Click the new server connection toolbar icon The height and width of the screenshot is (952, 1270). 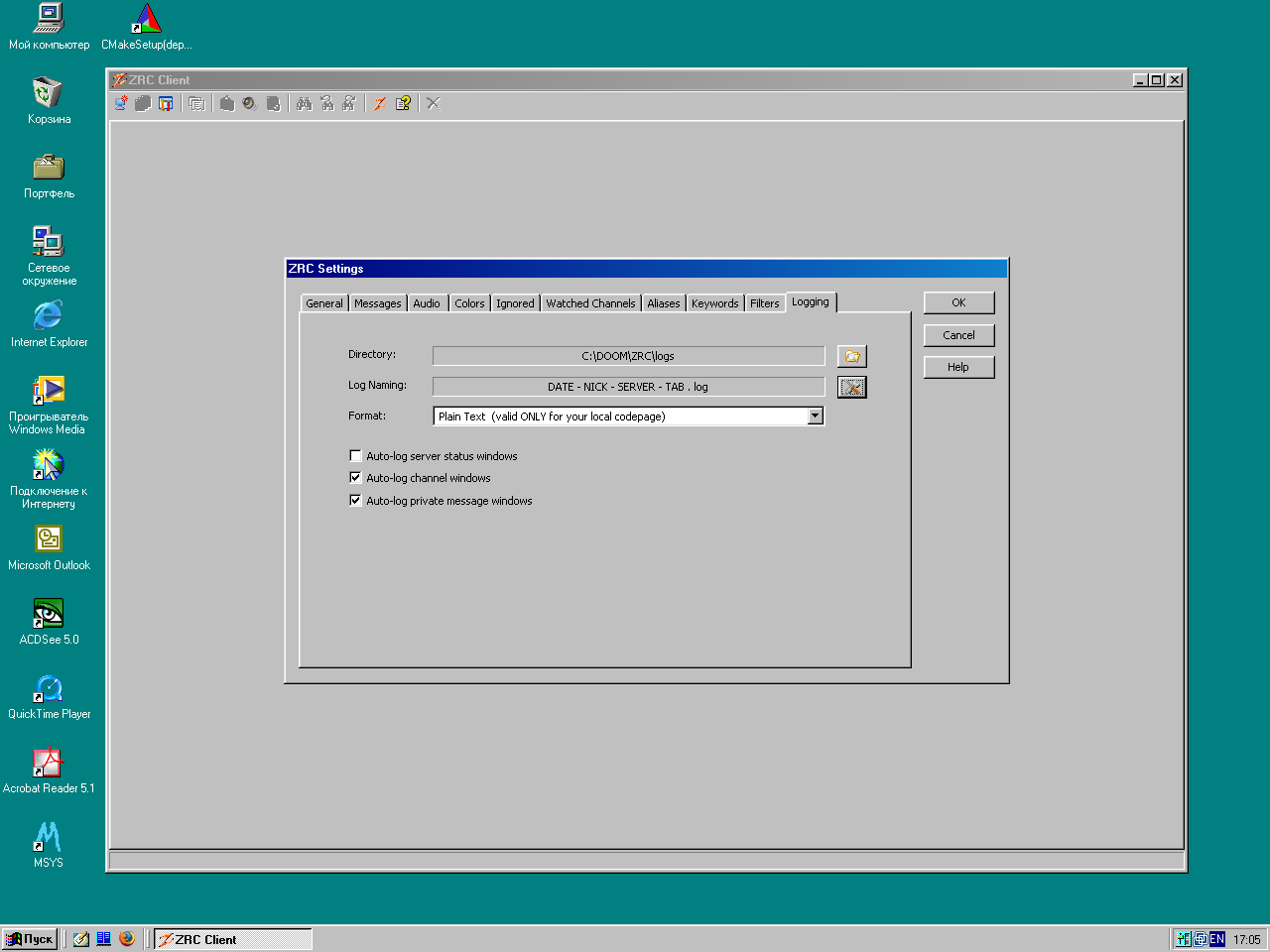[121, 103]
